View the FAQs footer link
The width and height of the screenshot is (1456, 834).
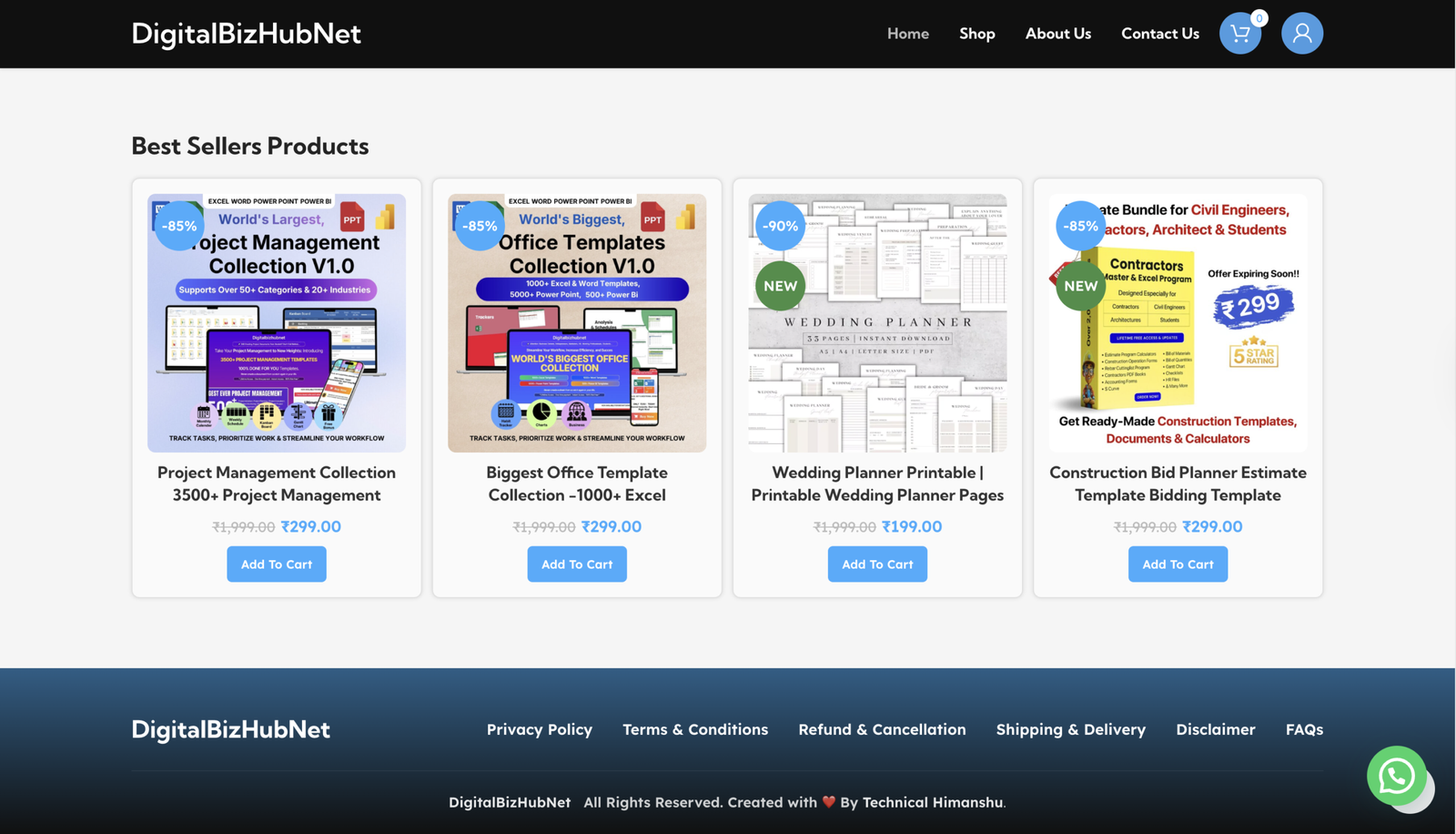(x=1303, y=729)
